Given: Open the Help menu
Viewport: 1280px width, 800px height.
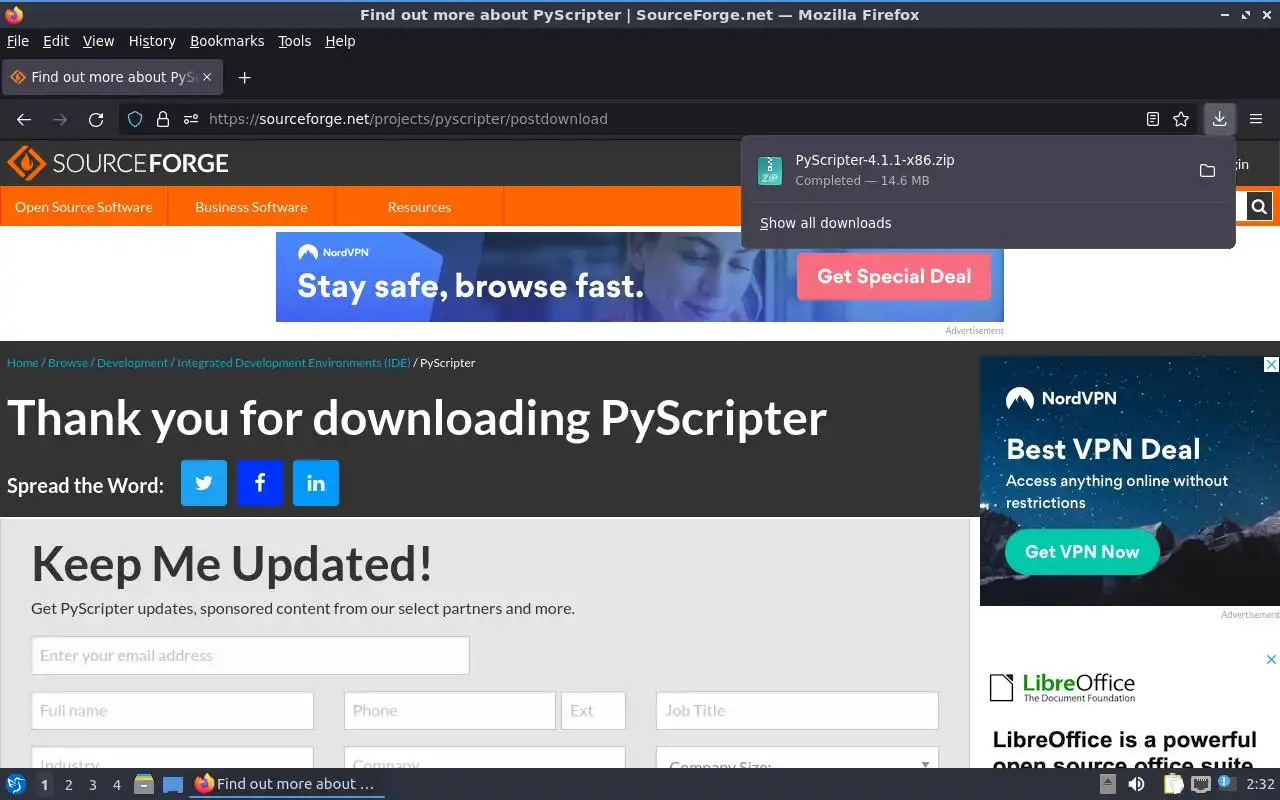Looking at the screenshot, I should pos(340,41).
